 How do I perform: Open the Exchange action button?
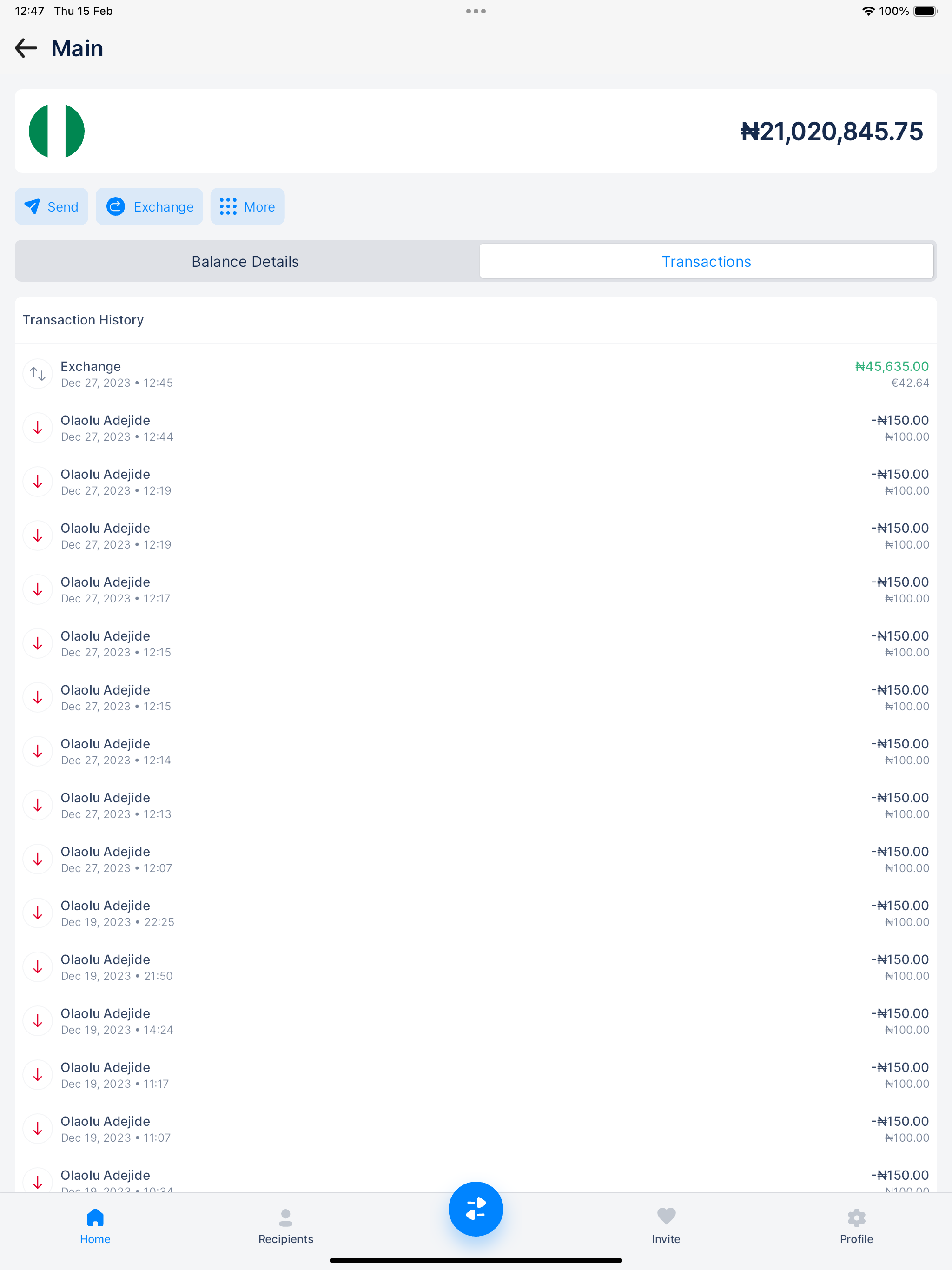(x=149, y=207)
